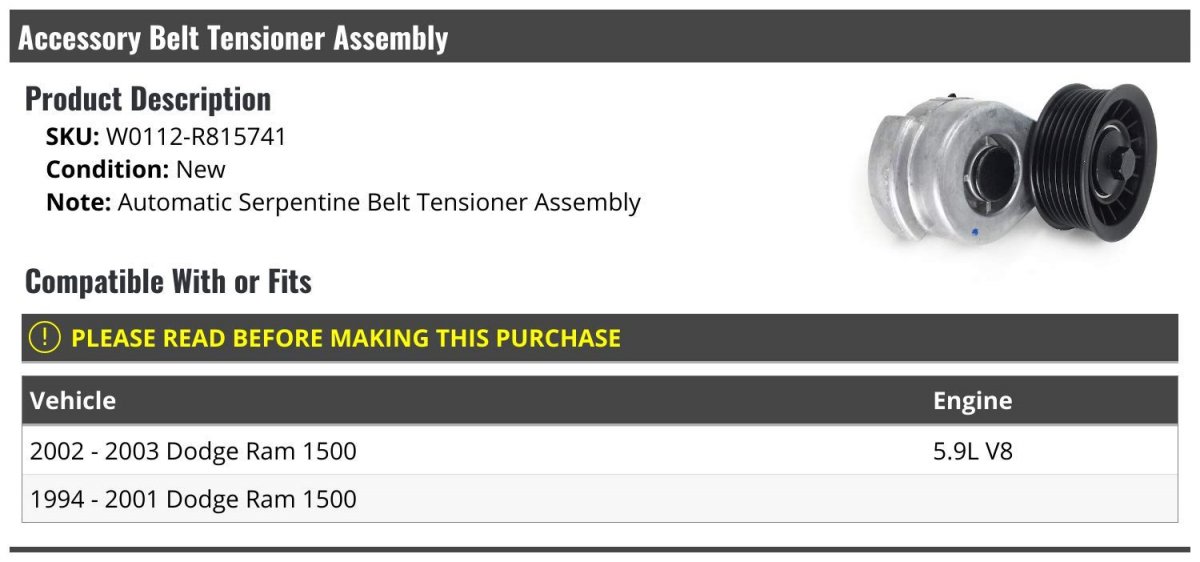Image resolution: width=1200 pixels, height=562 pixels.
Task: Click the Note label
Action: [x=79, y=202]
